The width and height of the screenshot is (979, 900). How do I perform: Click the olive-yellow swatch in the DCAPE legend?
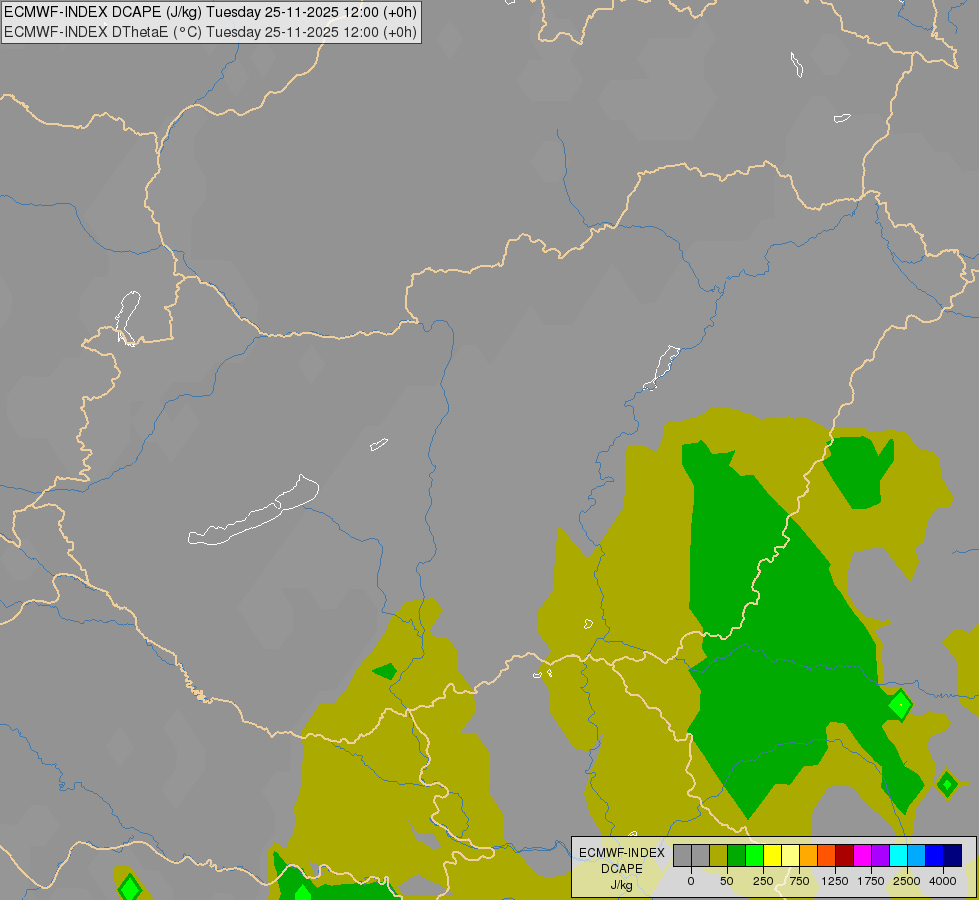[x=719, y=855]
